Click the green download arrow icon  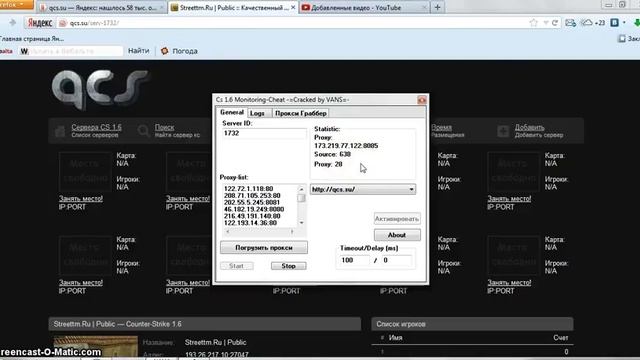click(636, 23)
